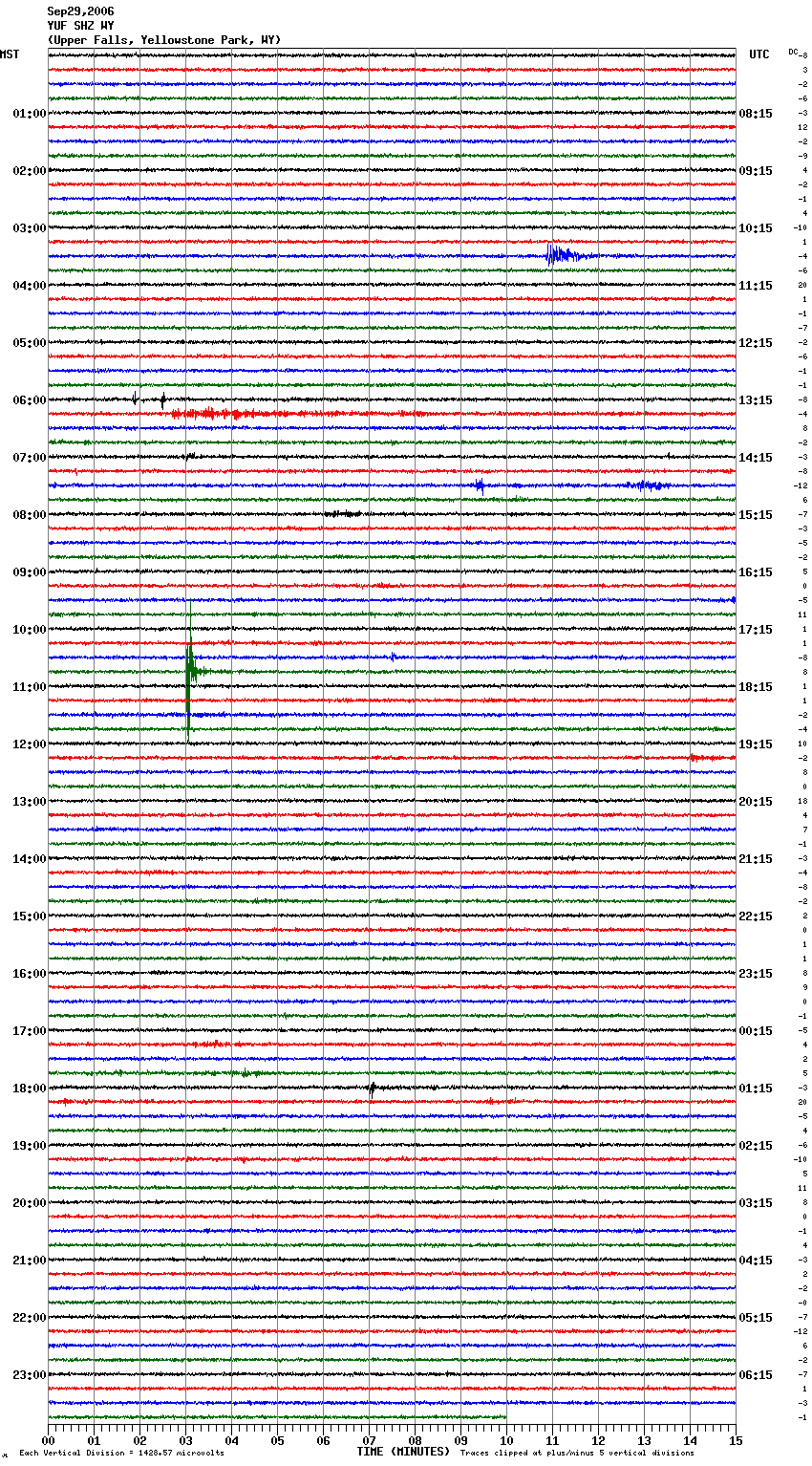Screen dimensions: 812x1466
Task: Click the 03:15 UTC time label
Action: [x=756, y=1203]
